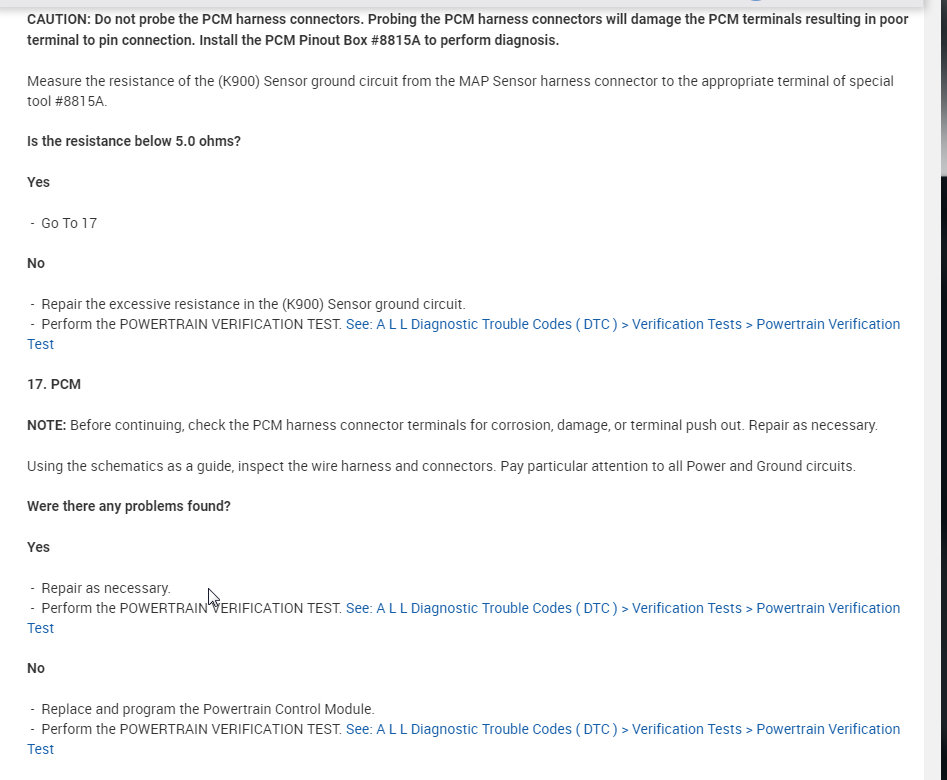
Task: Click 'Yes' under the problems found question
Action: pos(38,547)
